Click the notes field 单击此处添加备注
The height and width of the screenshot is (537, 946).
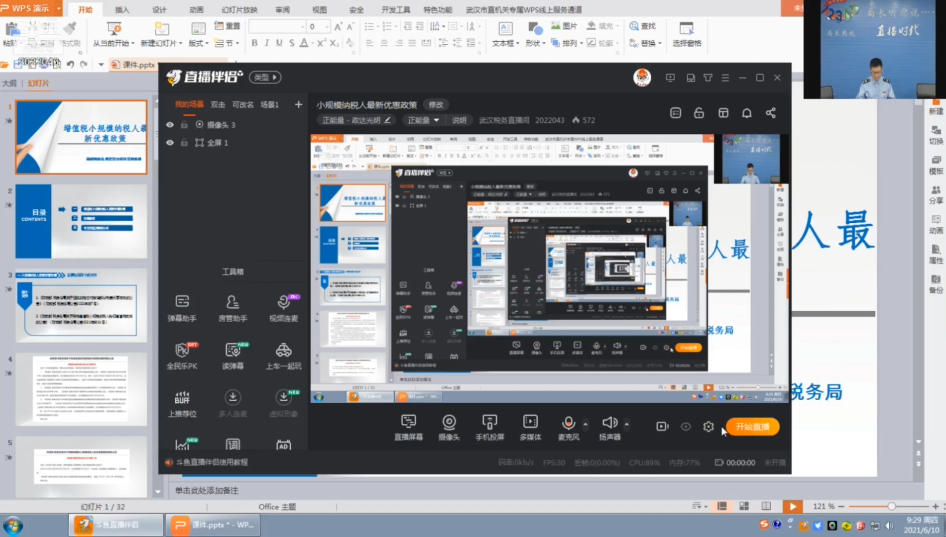pyautogui.click(x=206, y=491)
